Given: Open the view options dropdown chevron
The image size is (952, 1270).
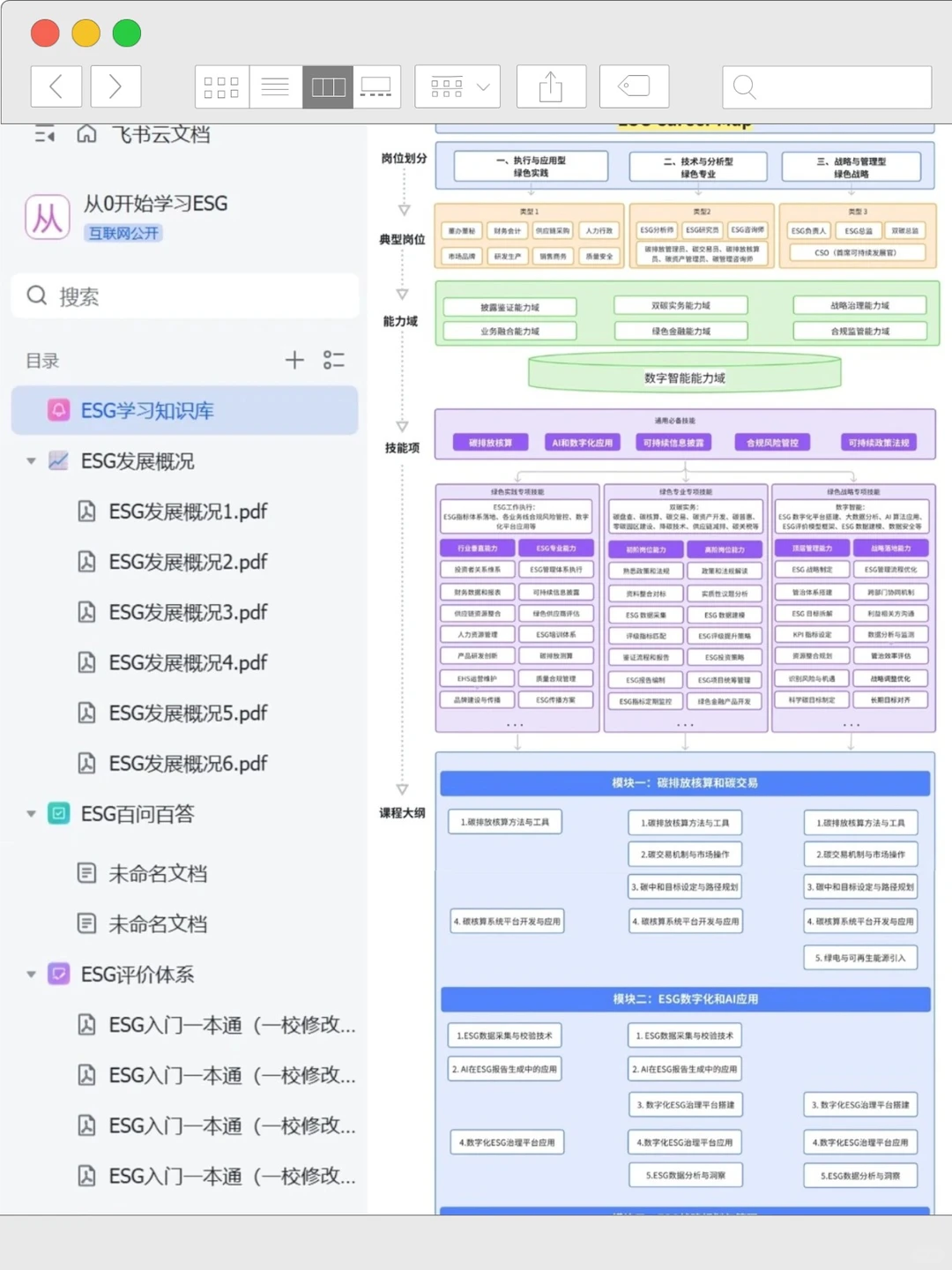Looking at the screenshot, I should pyautogui.click(x=482, y=86).
